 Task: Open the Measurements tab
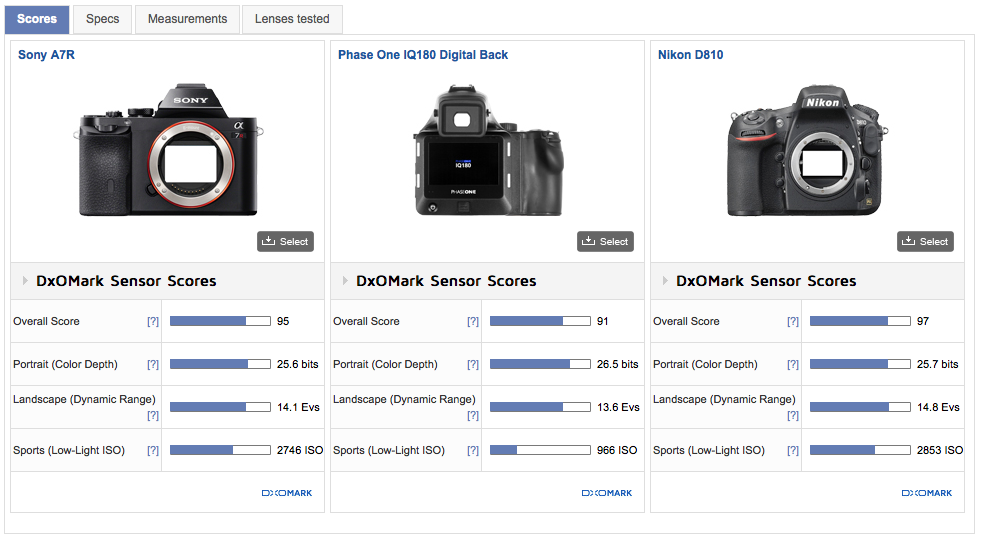click(x=187, y=19)
